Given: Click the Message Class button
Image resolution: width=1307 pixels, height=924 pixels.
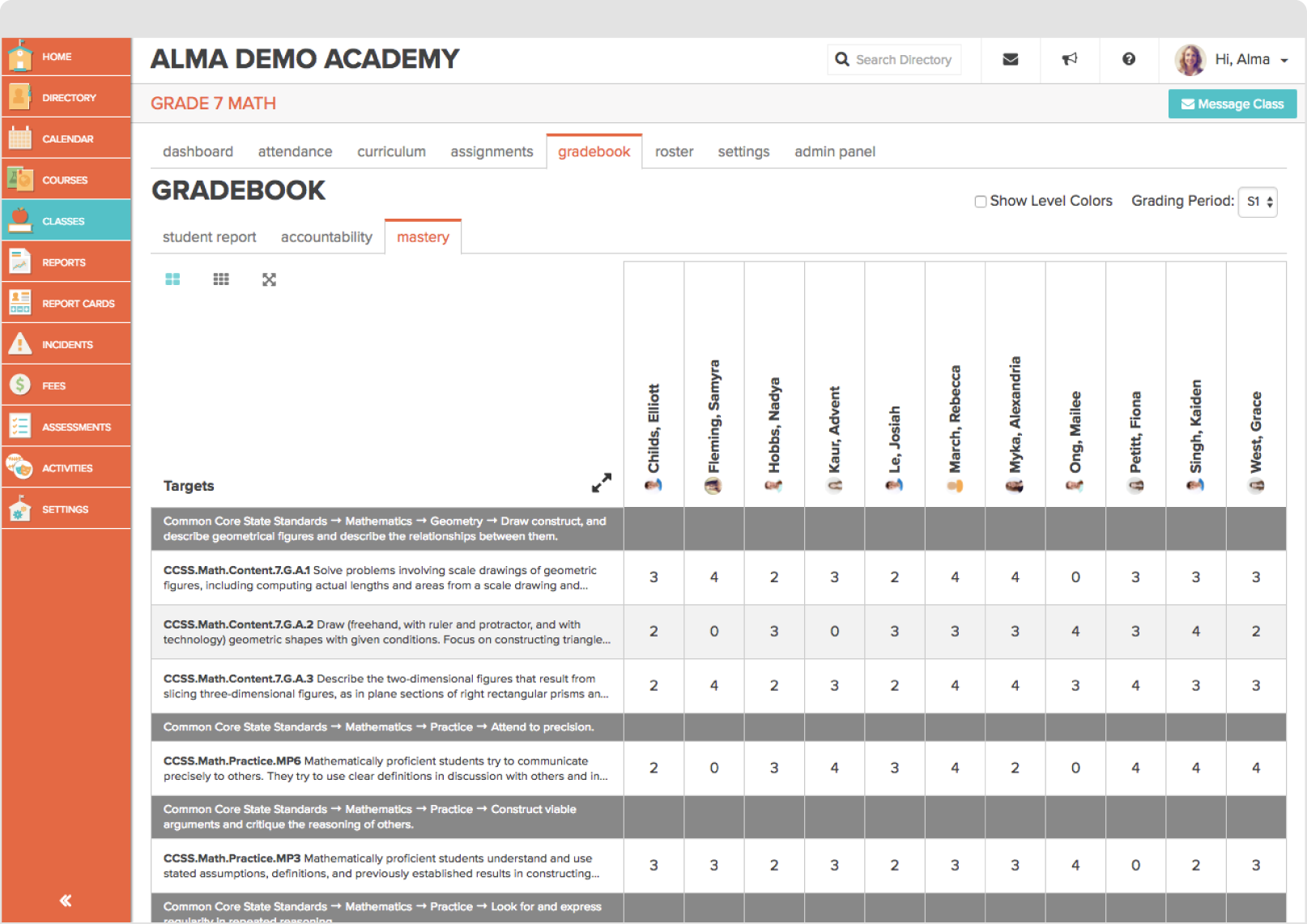Looking at the screenshot, I should pos(1232,104).
